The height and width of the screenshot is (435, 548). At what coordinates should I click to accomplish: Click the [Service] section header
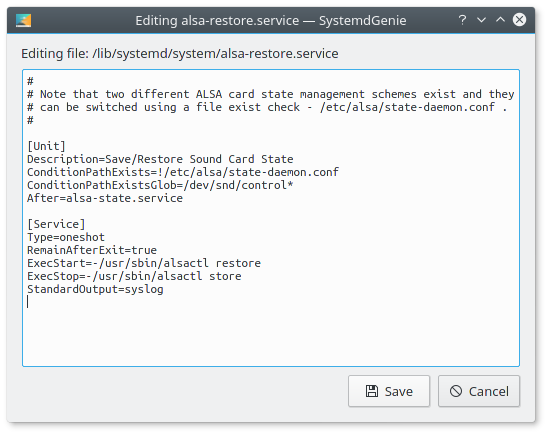click(x=56, y=224)
